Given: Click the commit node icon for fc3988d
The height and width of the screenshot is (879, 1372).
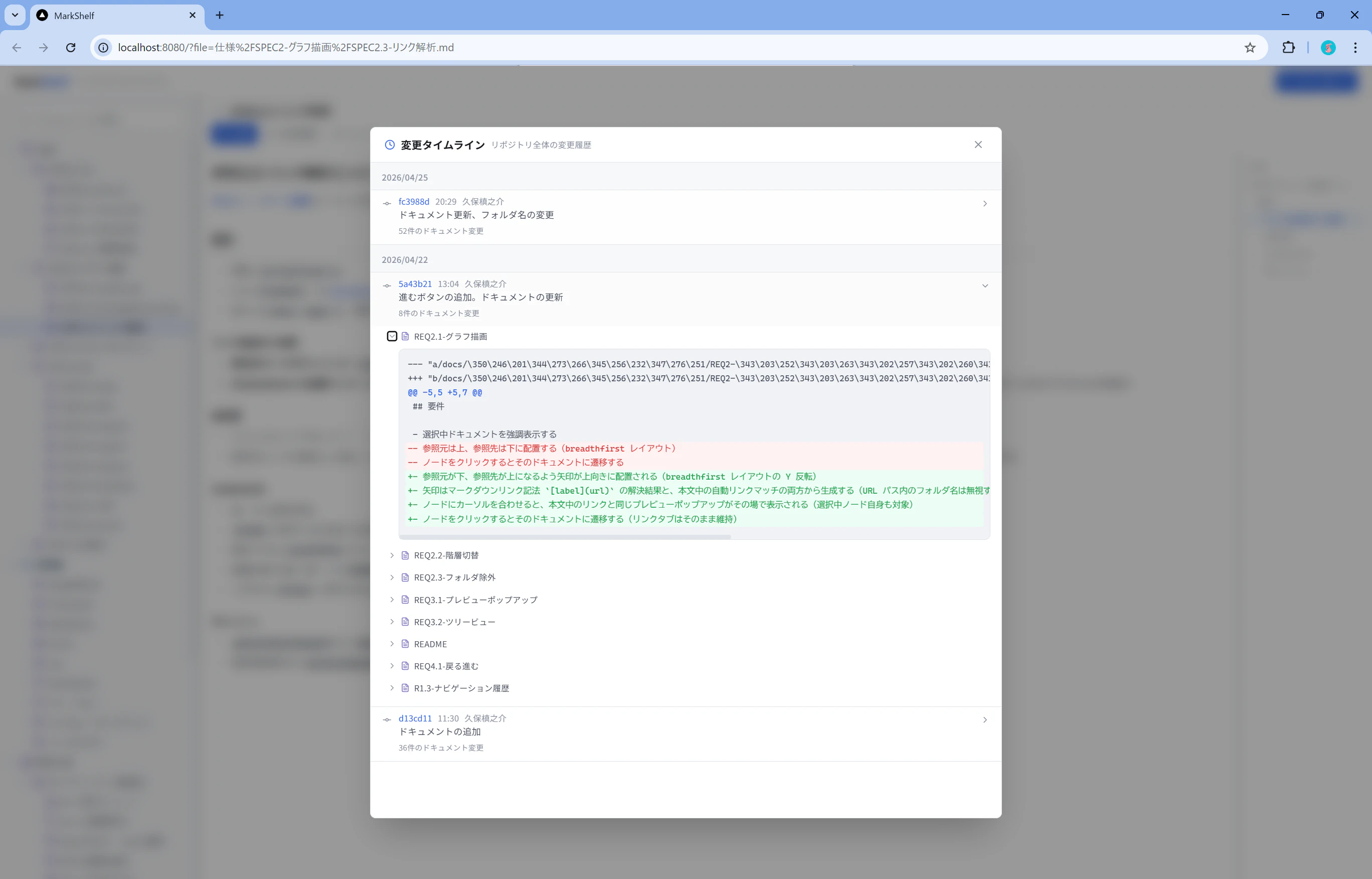Looking at the screenshot, I should 387,204.
